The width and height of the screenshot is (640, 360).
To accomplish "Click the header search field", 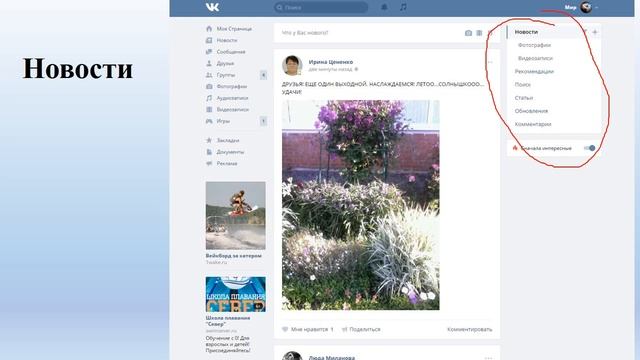I will (321, 7).
